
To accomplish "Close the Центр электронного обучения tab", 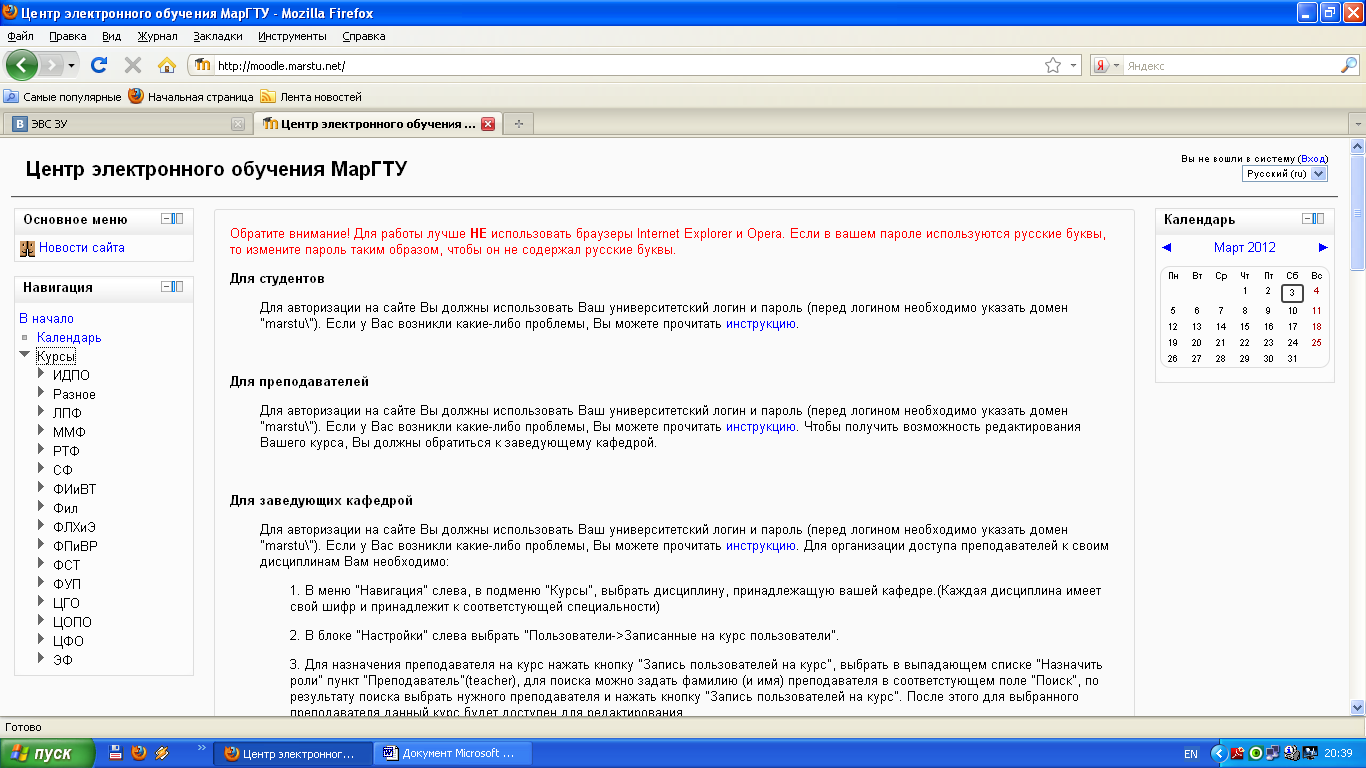I will [488, 124].
